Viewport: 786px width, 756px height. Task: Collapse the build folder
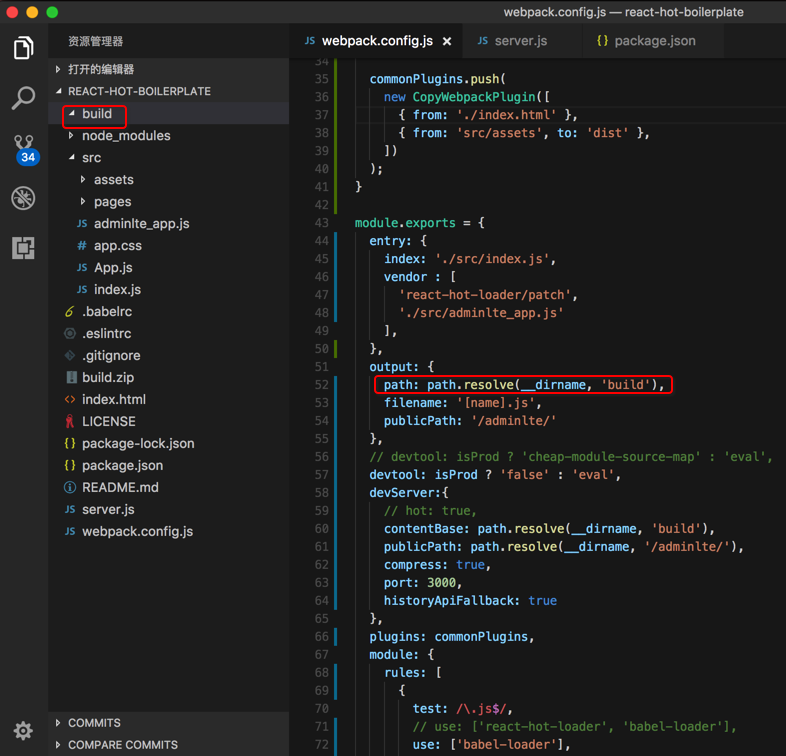tap(96, 114)
